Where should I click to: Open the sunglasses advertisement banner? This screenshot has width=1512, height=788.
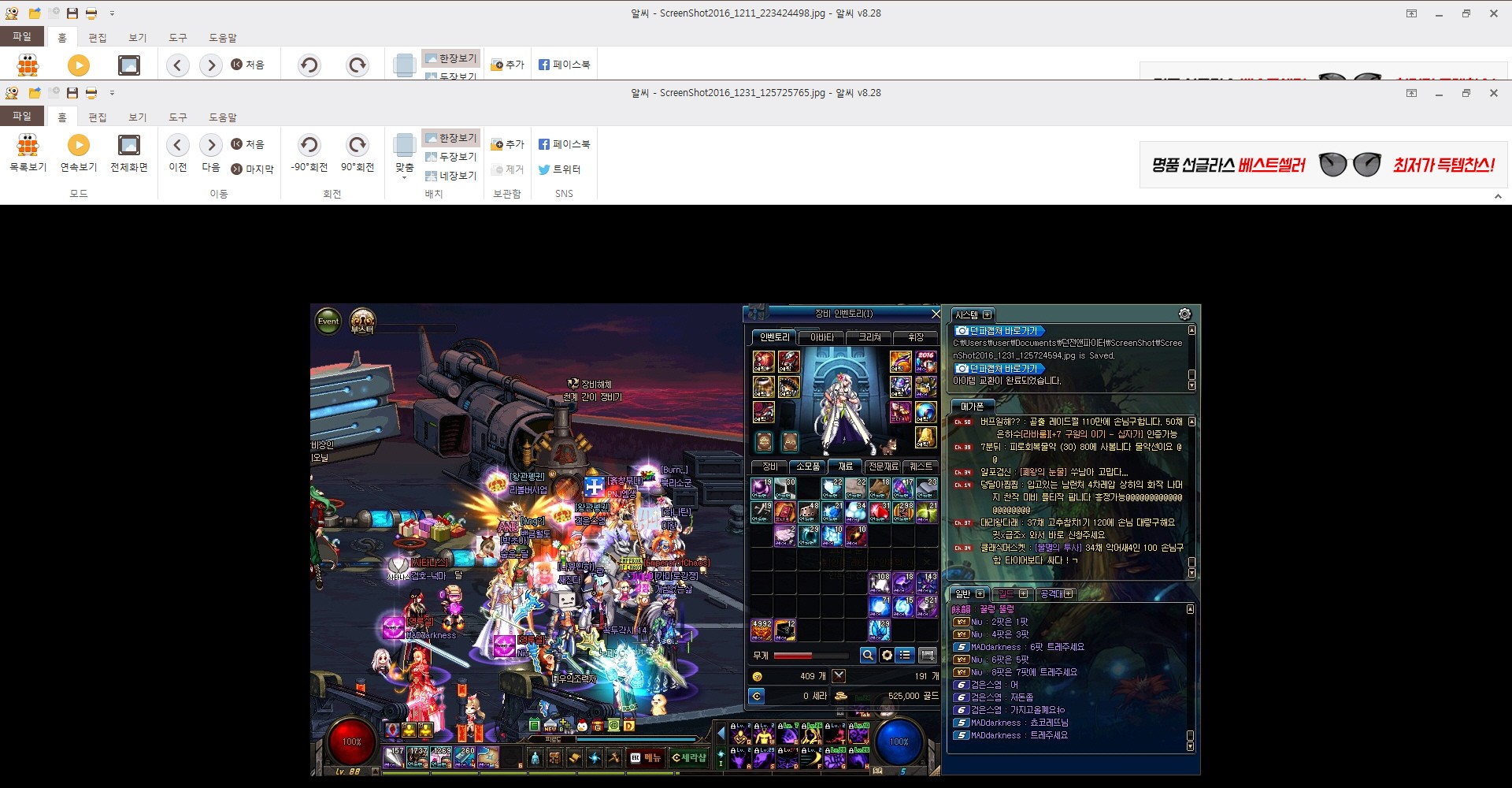(x=1323, y=165)
